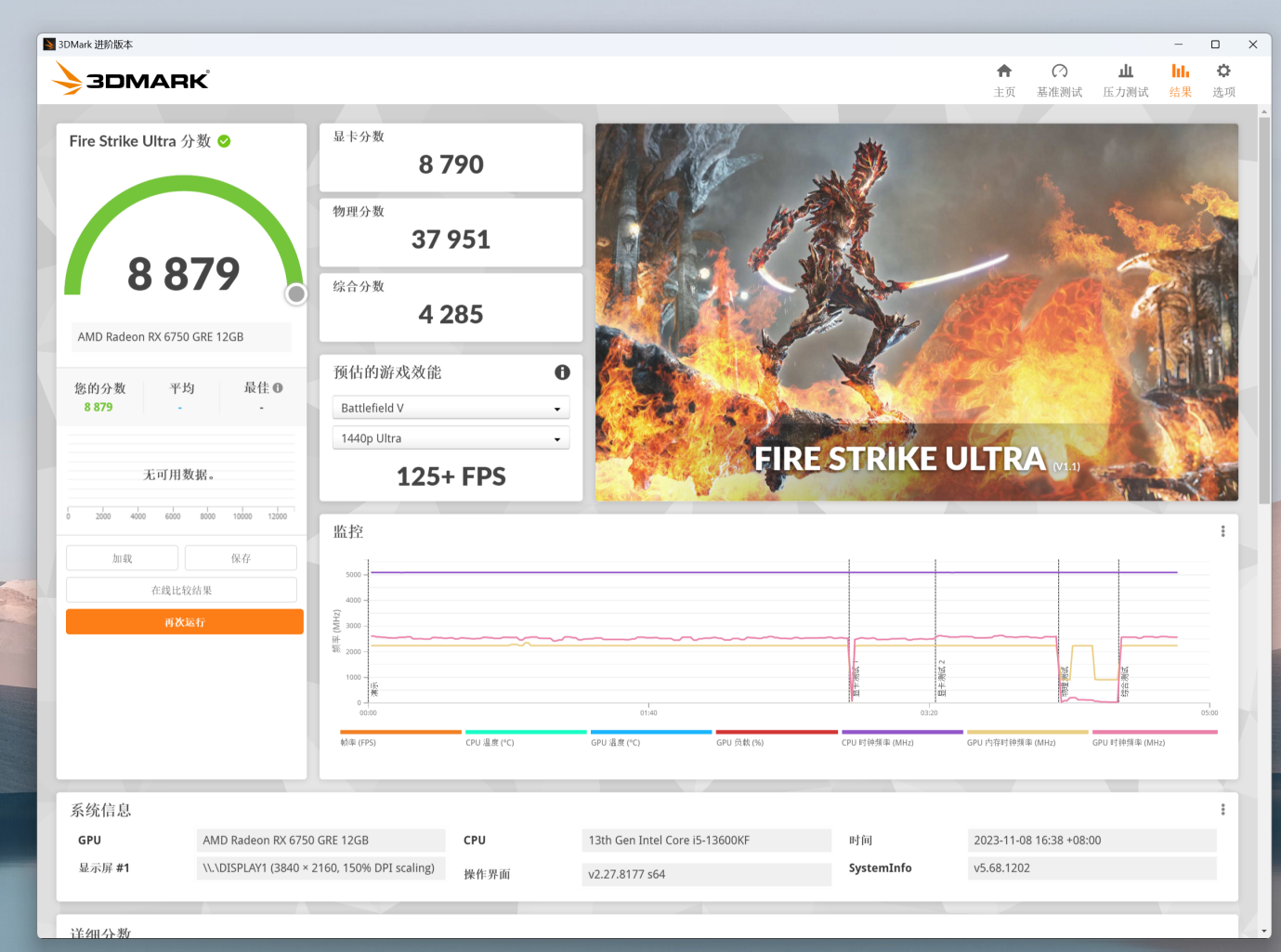
Task: Open the 系统信息 panel three-dot menu
Action: tap(1222, 810)
